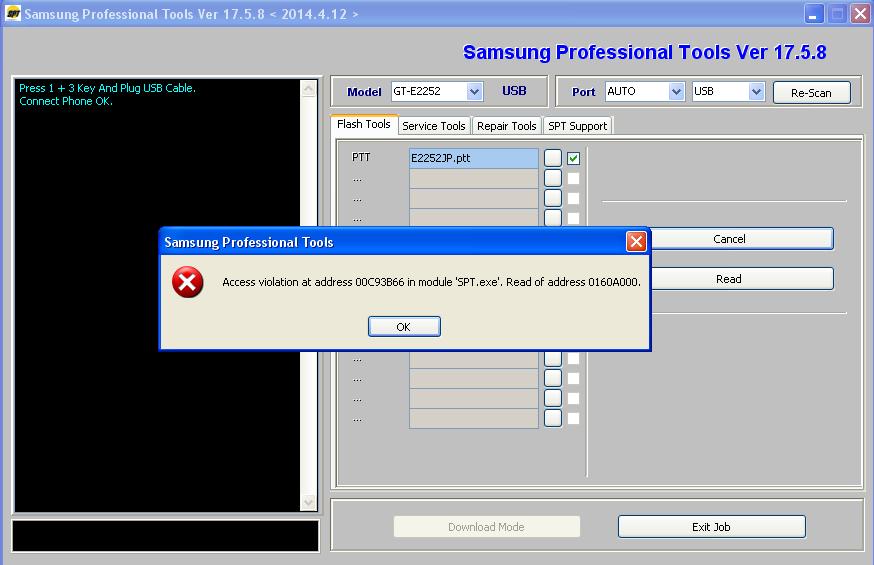This screenshot has width=874, height=565.
Task: Minimize the Samsung Professional Tools window
Action: click(814, 14)
